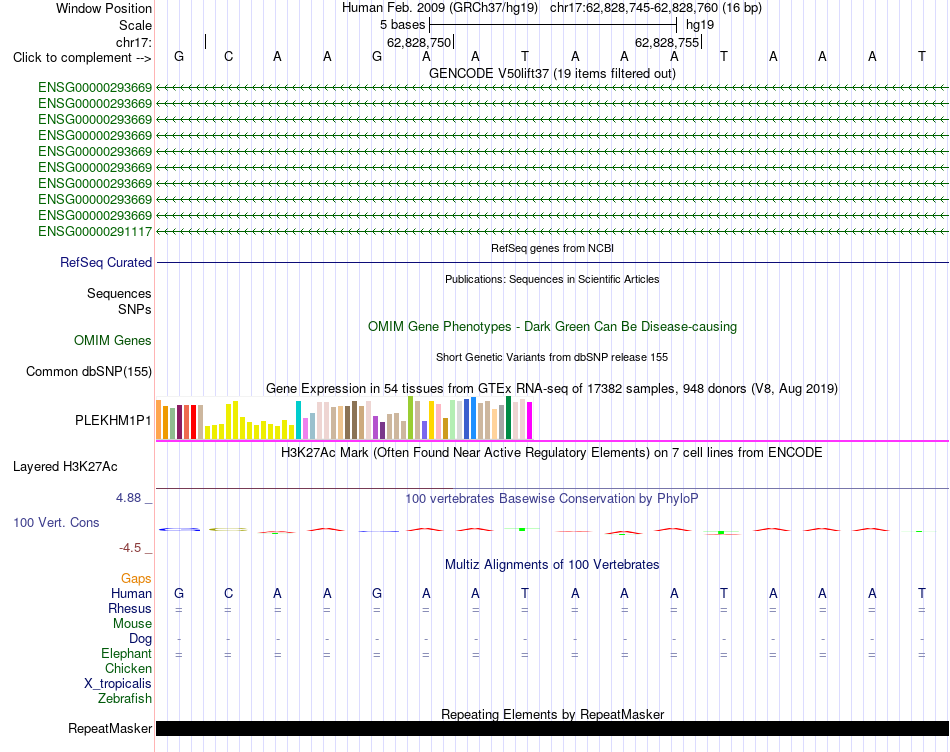The image size is (950, 752).
Task: Click the blue RefSeq Curated intron line
Action: [x=552, y=262]
